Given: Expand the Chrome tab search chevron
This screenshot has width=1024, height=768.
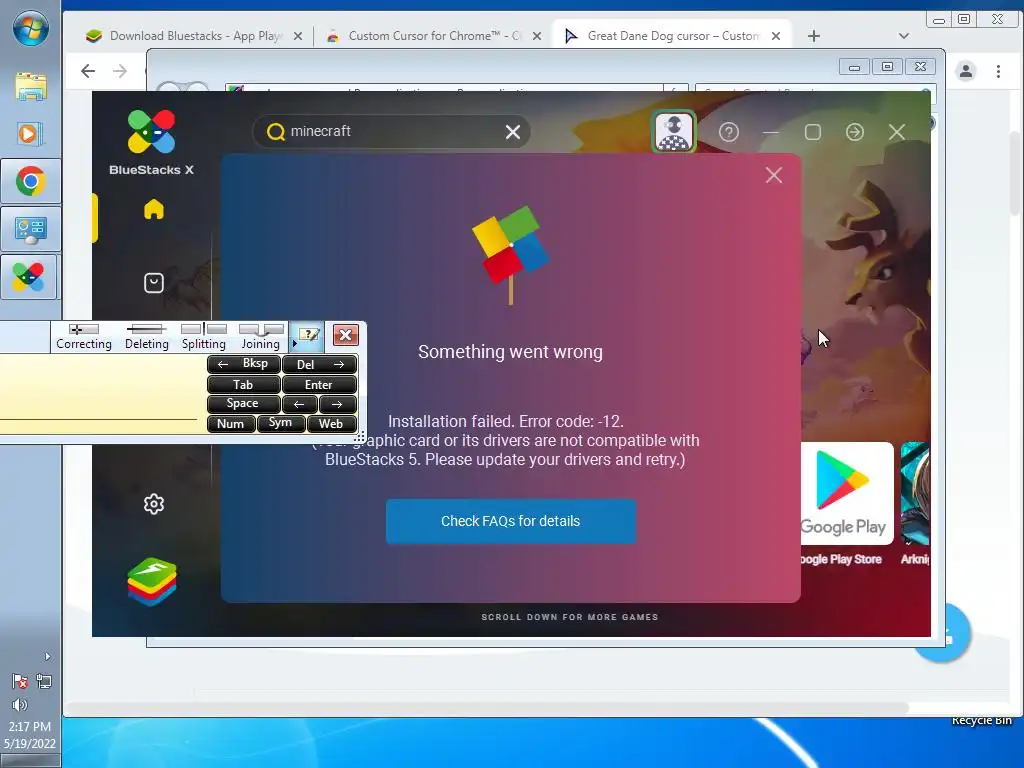Looking at the screenshot, I should (904, 36).
